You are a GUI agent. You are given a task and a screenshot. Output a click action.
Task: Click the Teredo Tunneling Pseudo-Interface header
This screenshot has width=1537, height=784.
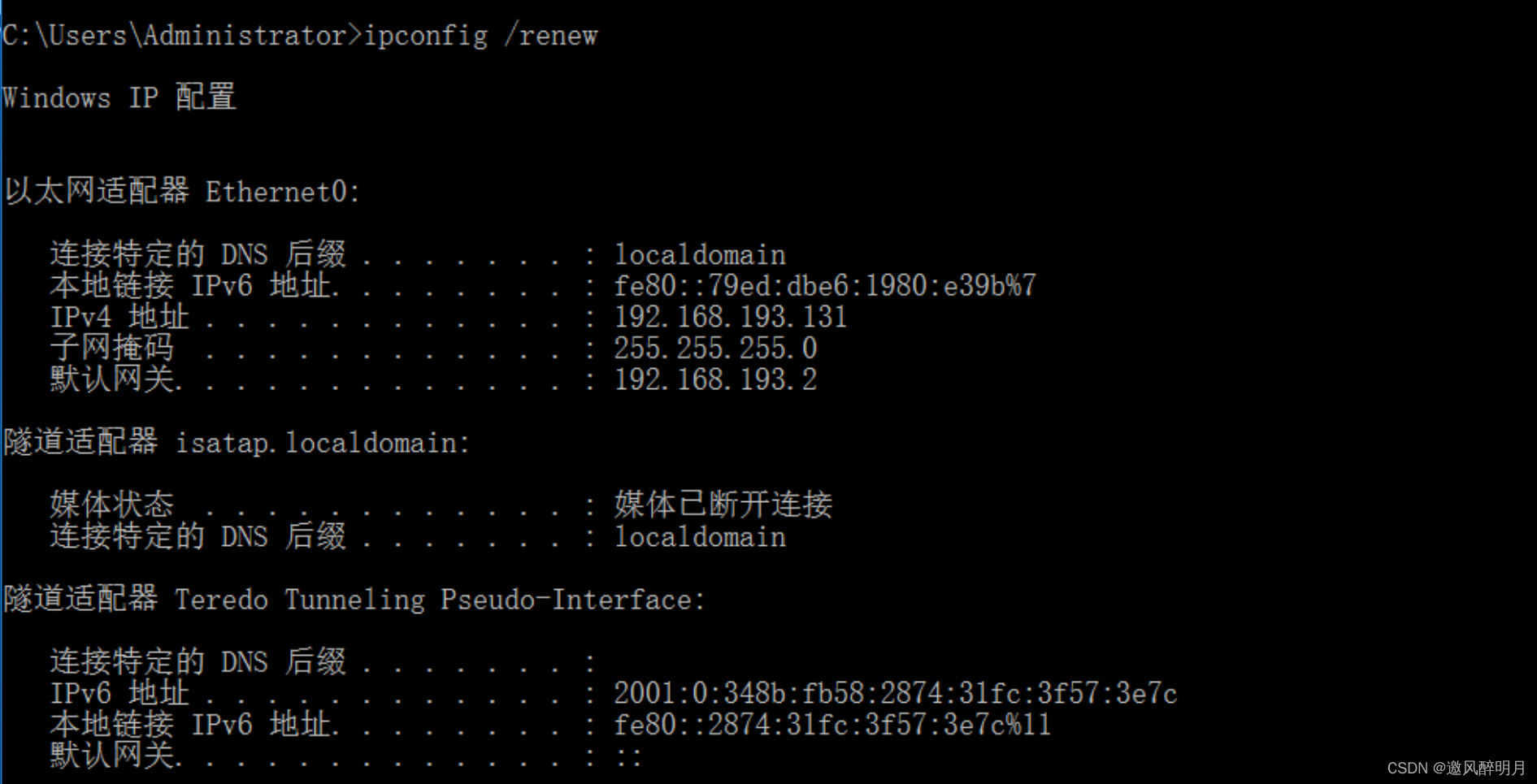(354, 600)
